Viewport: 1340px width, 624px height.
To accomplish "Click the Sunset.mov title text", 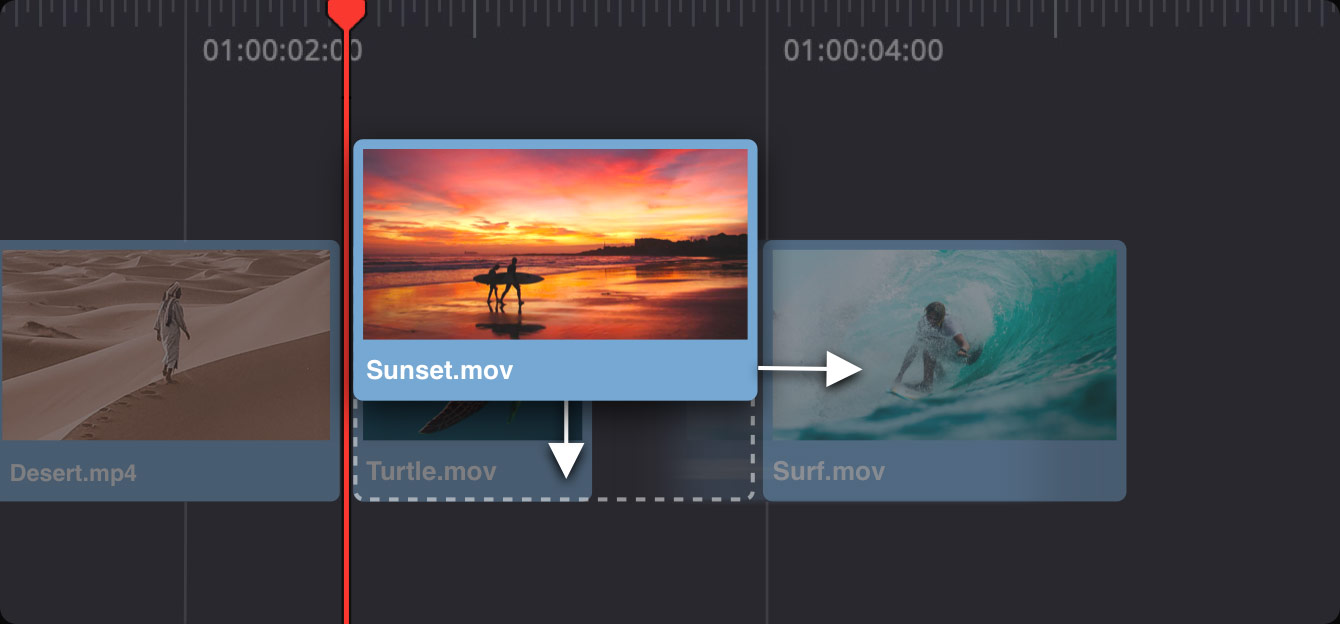I will 439,370.
